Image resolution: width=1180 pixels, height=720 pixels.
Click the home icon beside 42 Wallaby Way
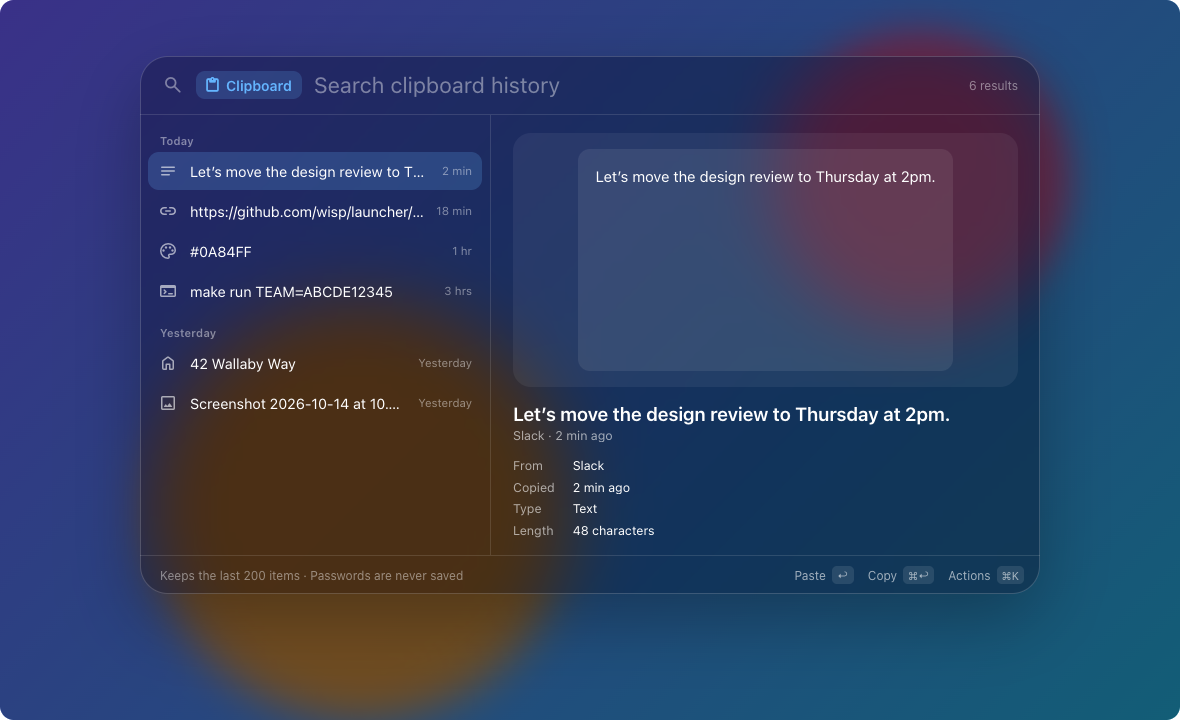pos(168,363)
